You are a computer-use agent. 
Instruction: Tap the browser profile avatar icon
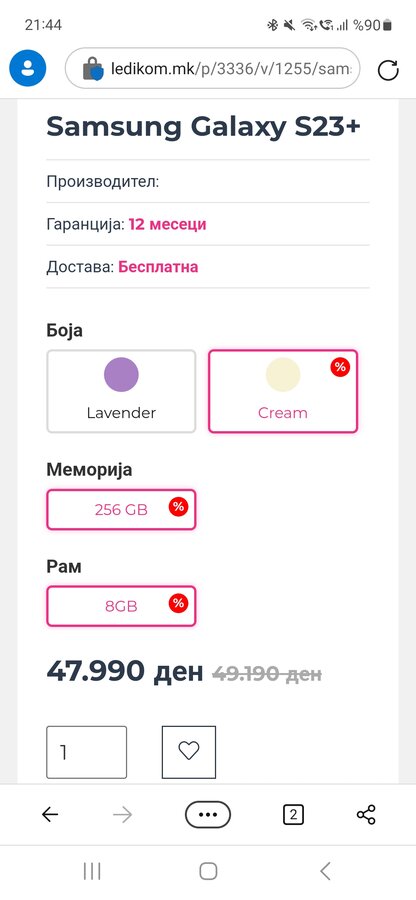coord(28,68)
